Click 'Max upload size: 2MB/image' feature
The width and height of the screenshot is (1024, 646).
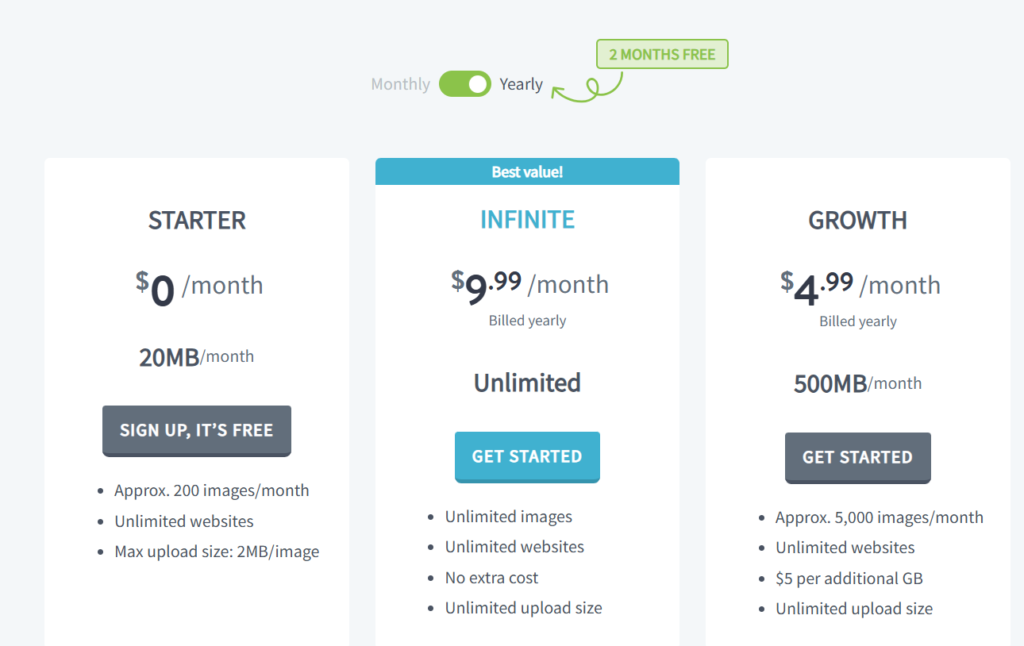(x=216, y=551)
